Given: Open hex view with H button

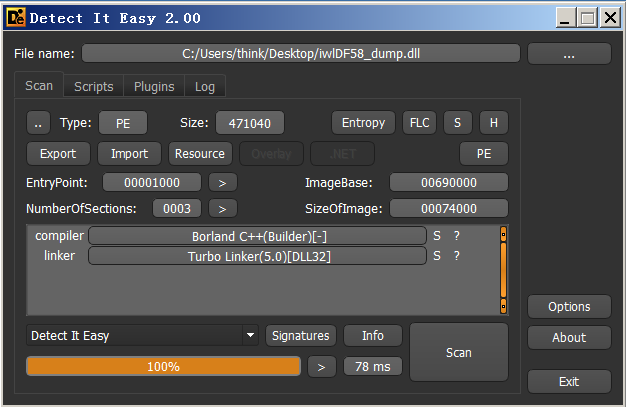Looking at the screenshot, I should (x=494, y=123).
